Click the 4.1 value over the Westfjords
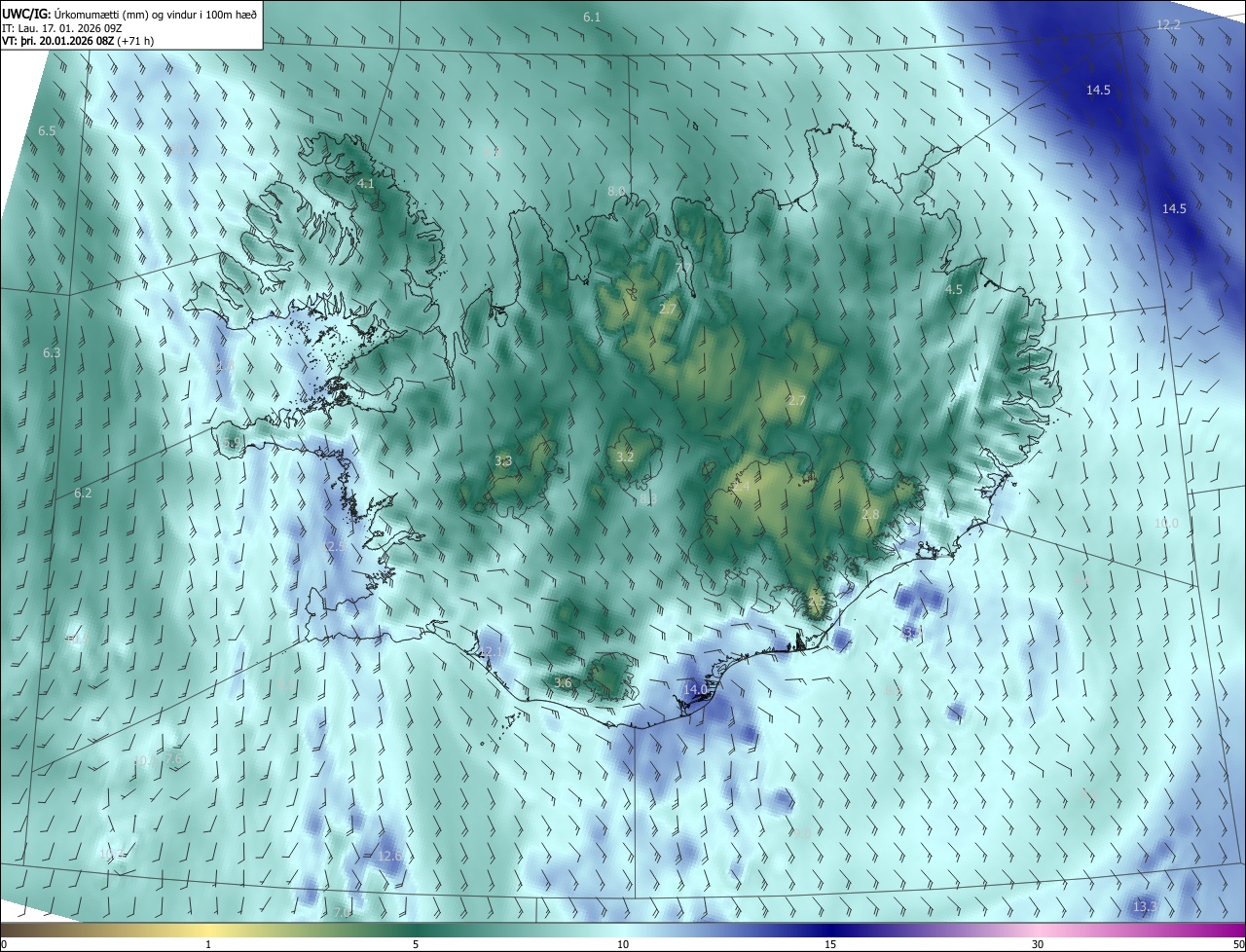The height and width of the screenshot is (952, 1246). coord(366,183)
